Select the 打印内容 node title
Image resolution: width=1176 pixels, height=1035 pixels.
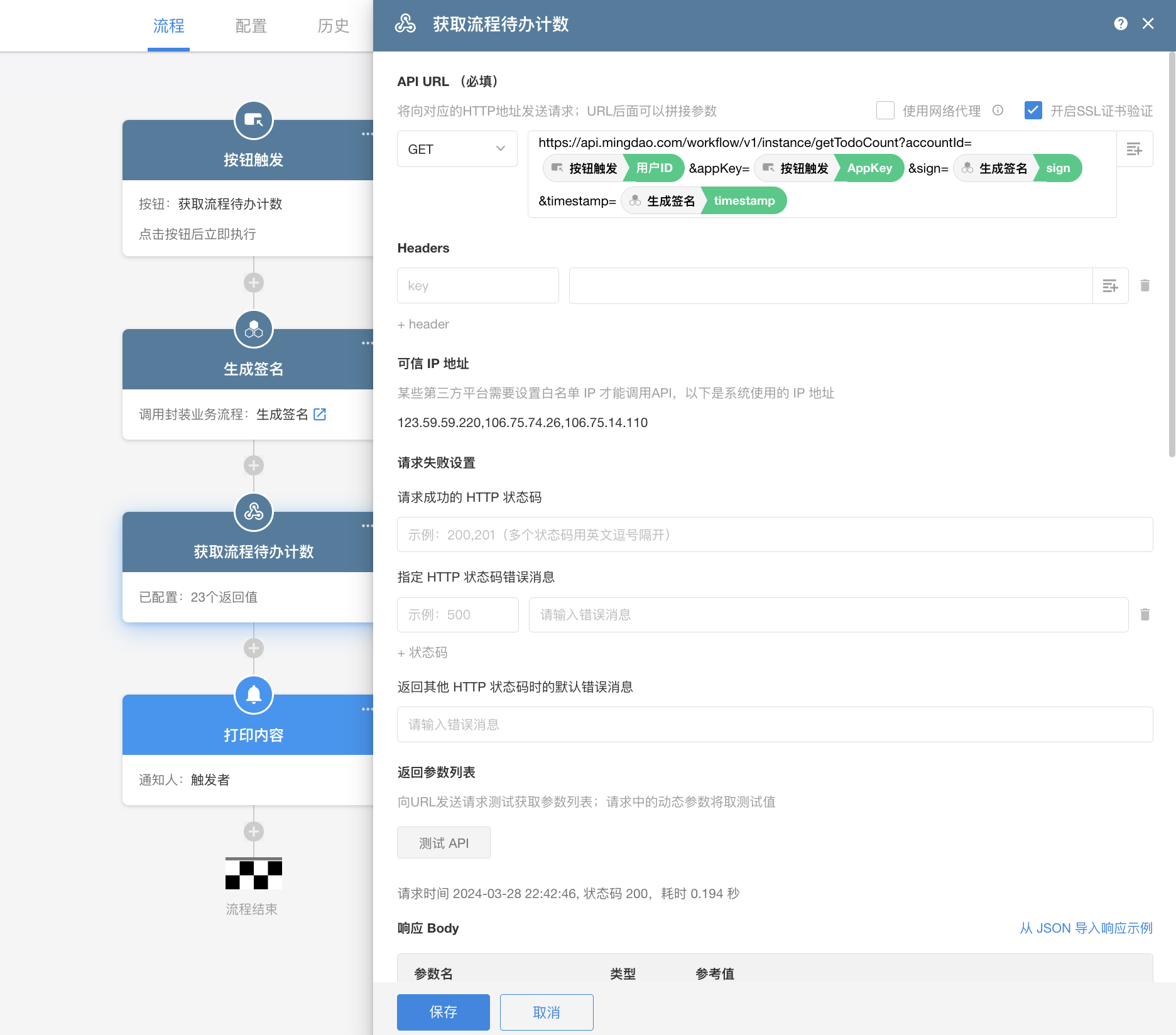coord(254,735)
